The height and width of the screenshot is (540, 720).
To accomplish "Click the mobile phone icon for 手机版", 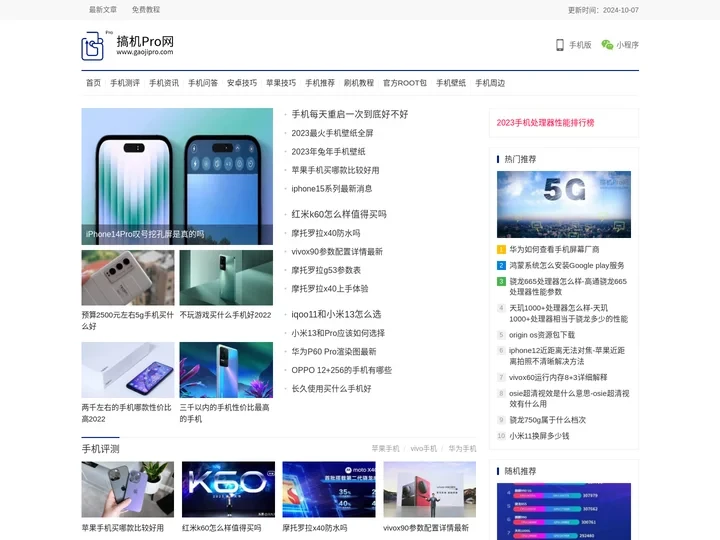I will coord(560,45).
